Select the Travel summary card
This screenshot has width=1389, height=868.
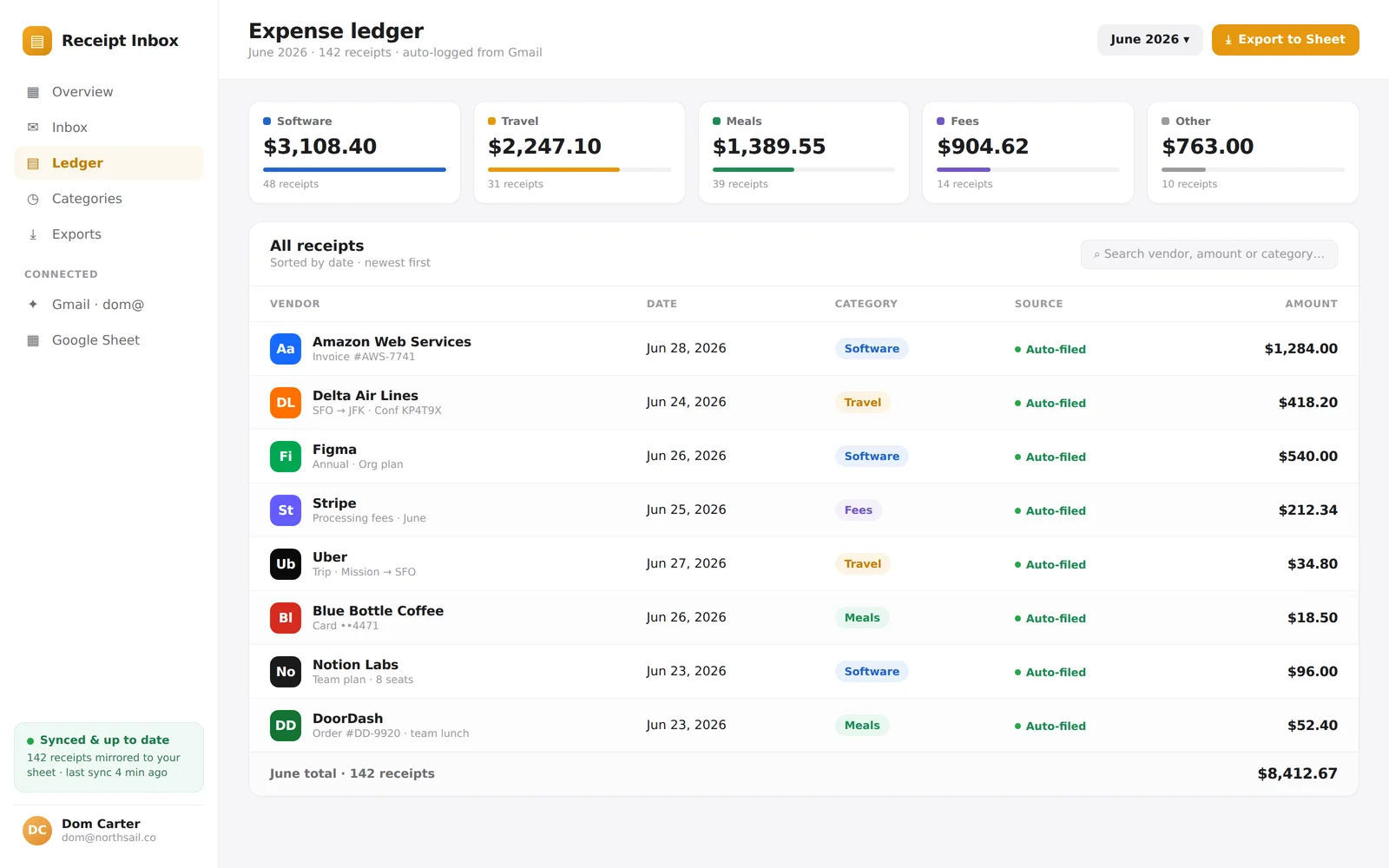click(x=579, y=153)
